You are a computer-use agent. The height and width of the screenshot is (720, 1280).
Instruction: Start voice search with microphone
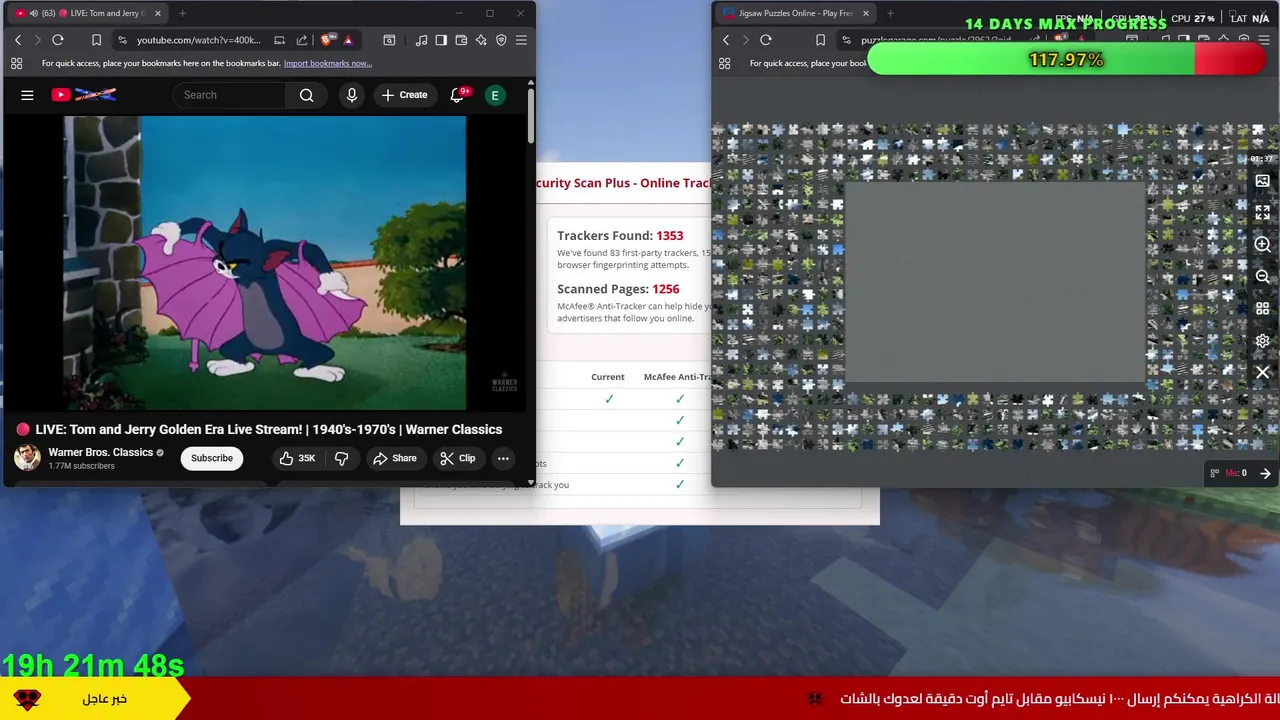tap(351, 95)
